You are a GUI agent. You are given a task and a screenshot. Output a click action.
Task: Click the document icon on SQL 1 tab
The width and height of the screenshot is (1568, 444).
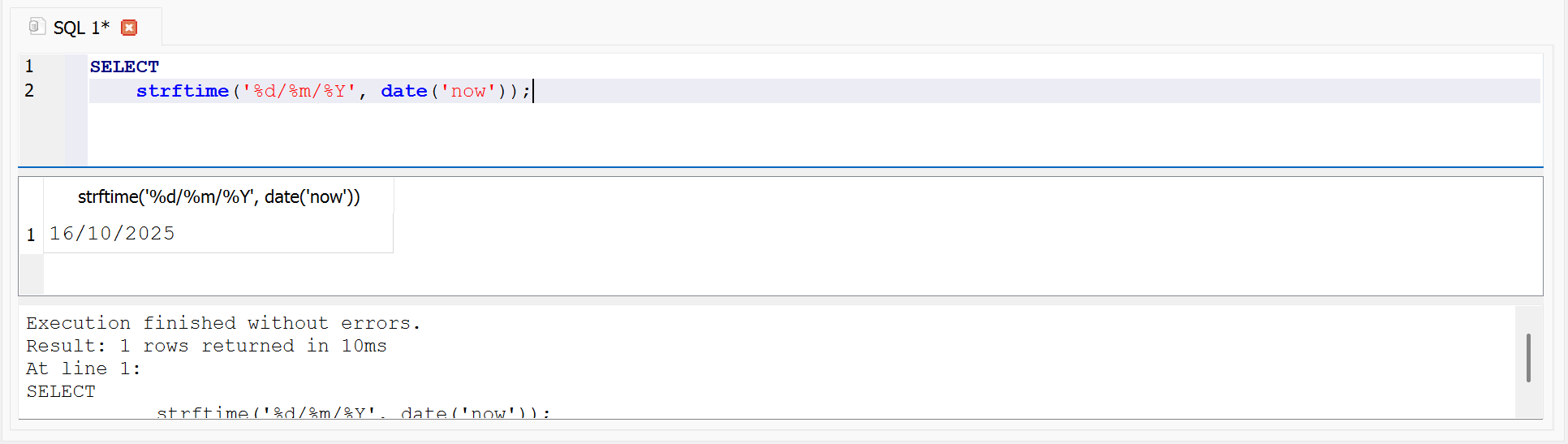(x=37, y=27)
